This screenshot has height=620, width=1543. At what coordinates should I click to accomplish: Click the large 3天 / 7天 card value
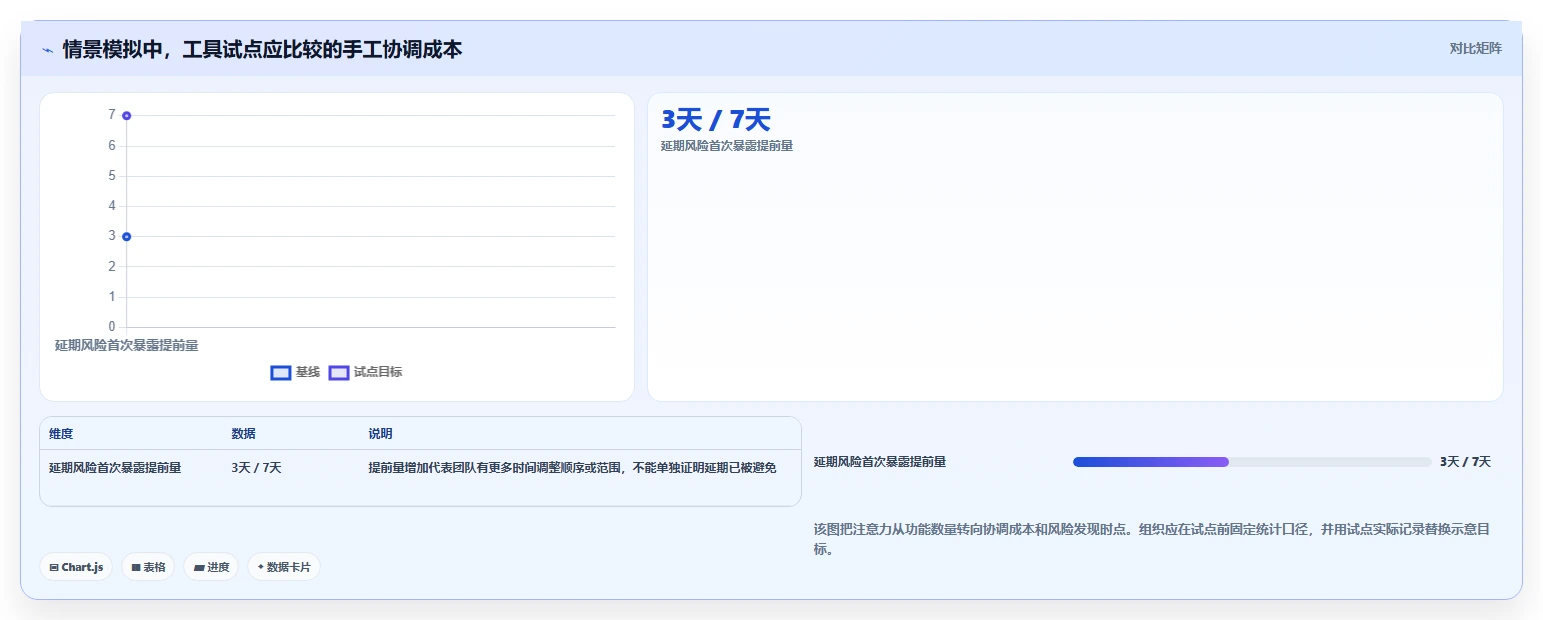[716, 120]
